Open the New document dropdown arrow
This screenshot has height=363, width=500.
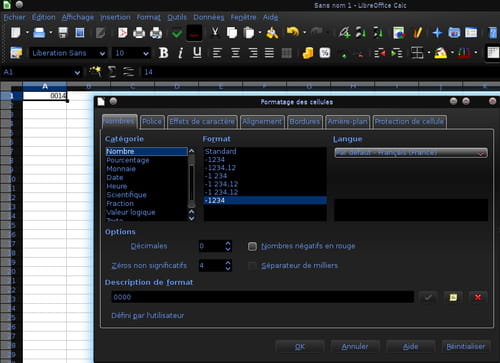[27, 33]
